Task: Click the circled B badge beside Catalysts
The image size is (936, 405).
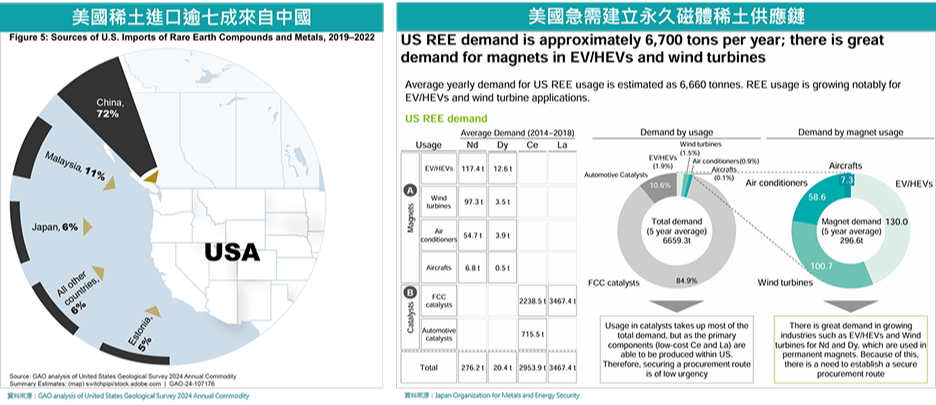Action: pyautogui.click(x=410, y=294)
